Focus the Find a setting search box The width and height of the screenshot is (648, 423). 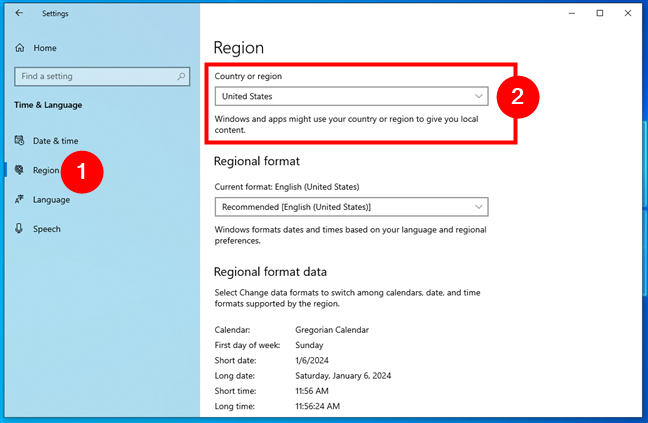[102, 76]
